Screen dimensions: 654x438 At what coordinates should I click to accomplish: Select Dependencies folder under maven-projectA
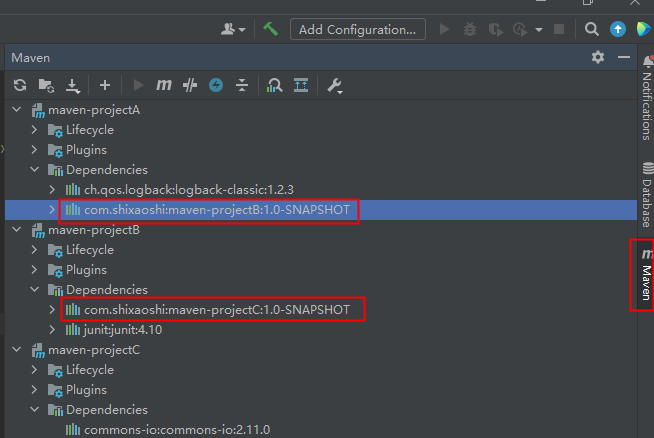[x=321, y=170]
